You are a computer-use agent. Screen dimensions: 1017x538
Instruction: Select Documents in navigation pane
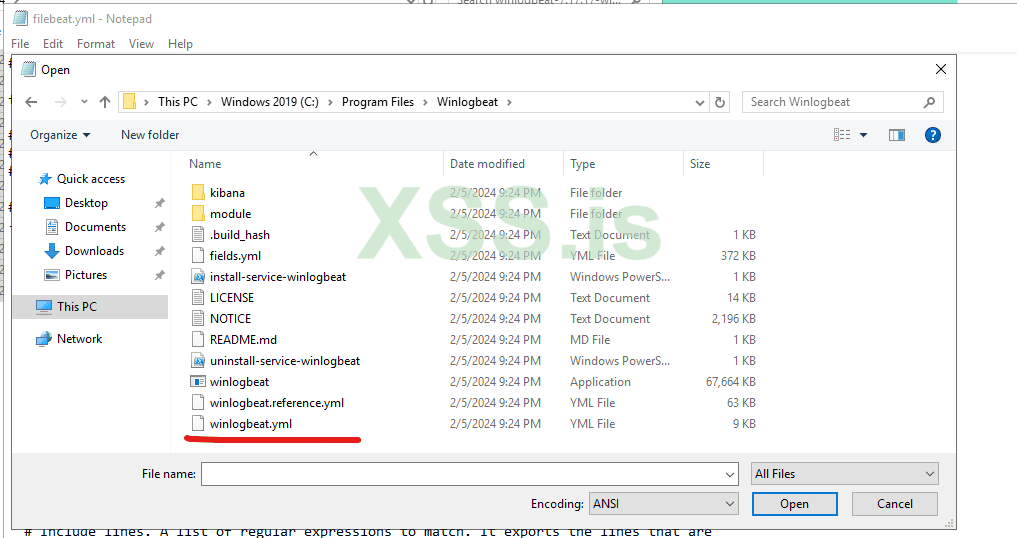pos(95,227)
